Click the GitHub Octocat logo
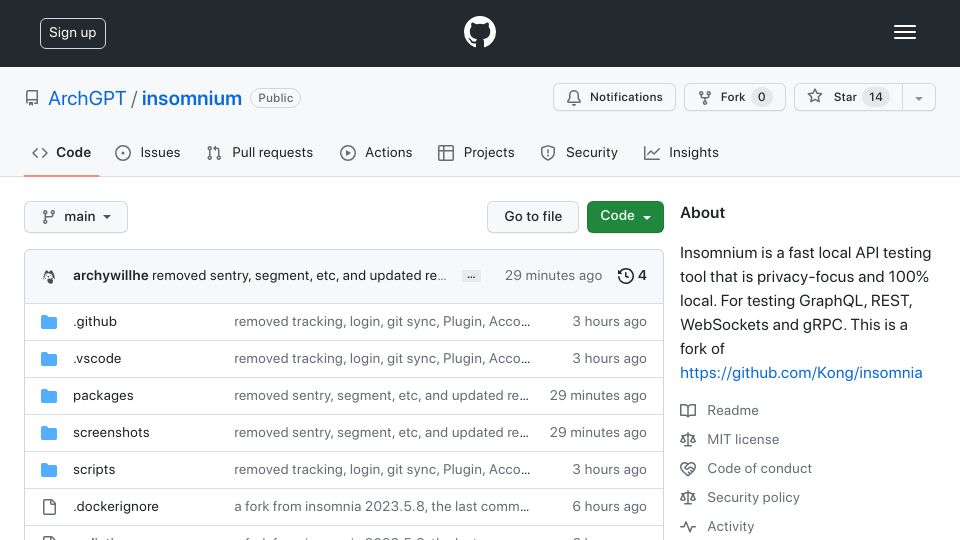Image resolution: width=960 pixels, height=540 pixels. [479, 32]
